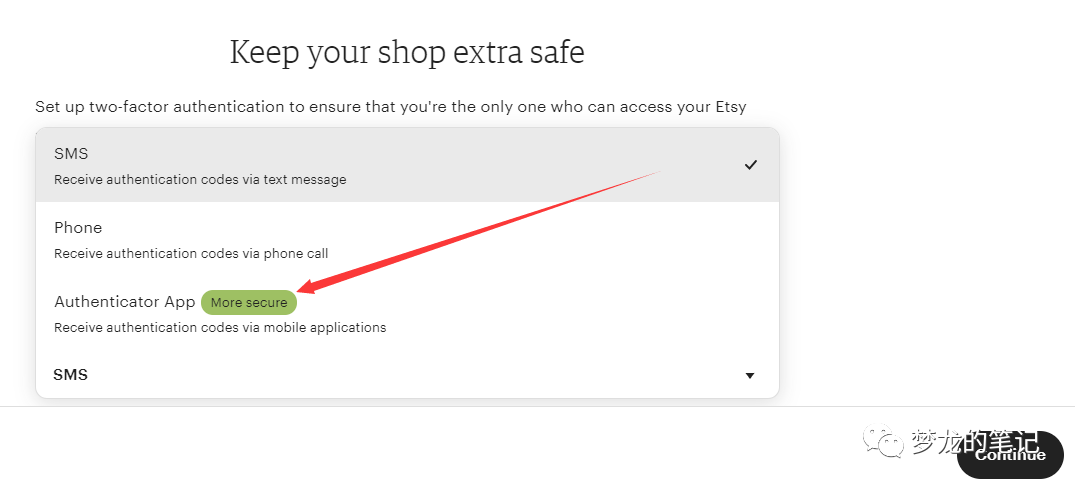The height and width of the screenshot is (489, 1075).
Task: Open the collapsed SMS select field
Action: pyautogui.click(x=400, y=376)
